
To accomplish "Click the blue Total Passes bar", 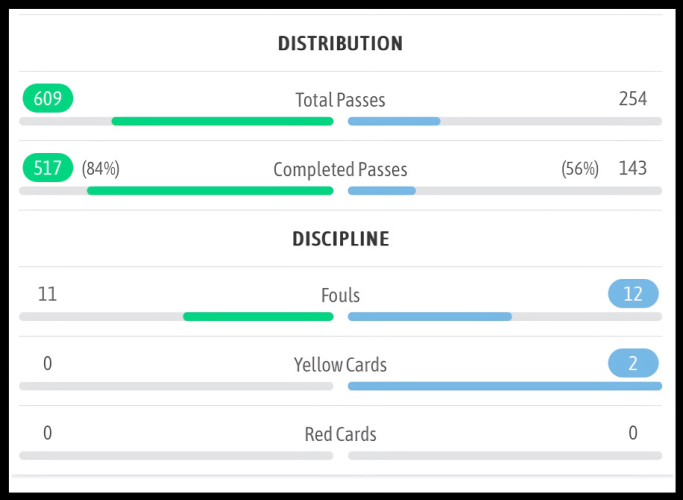I will pos(394,121).
